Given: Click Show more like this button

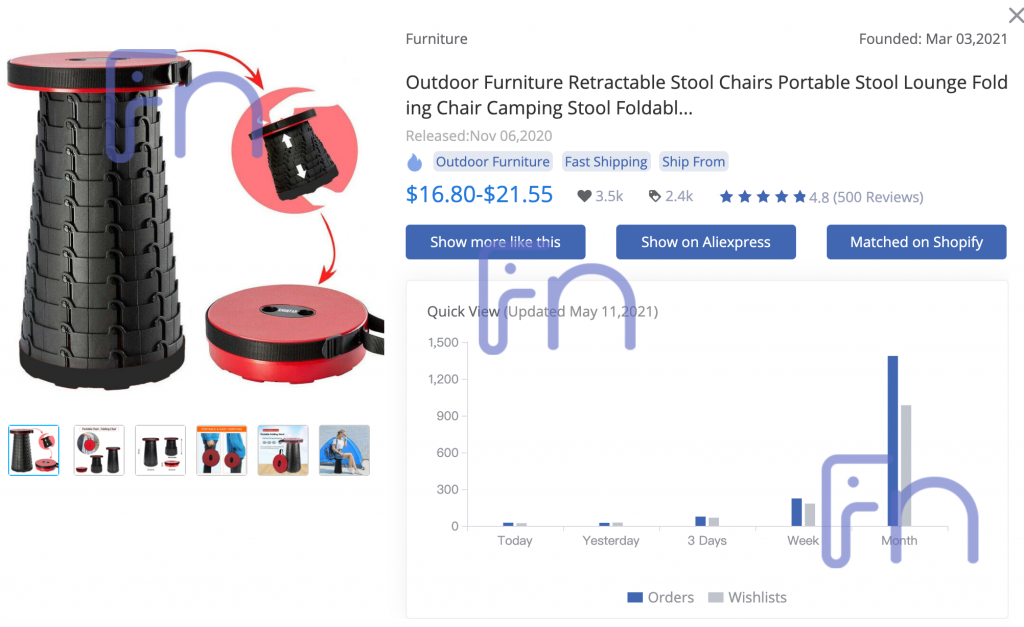Looking at the screenshot, I should coord(495,242).
